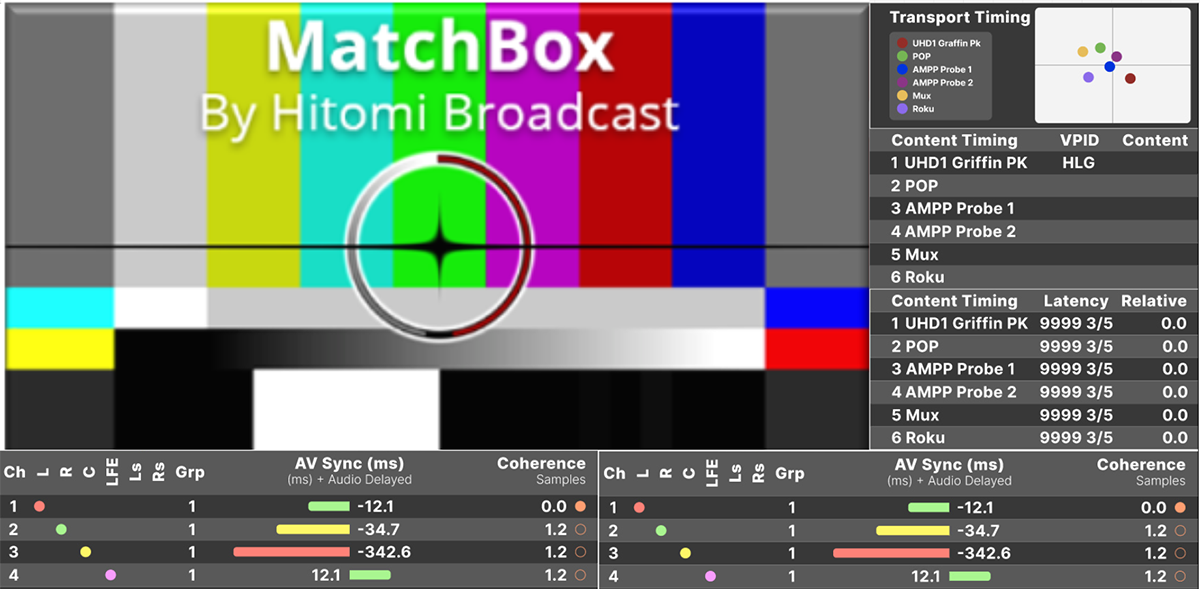
Task: Click the 12.1 AV sync value in left panel
Action: 327,575
